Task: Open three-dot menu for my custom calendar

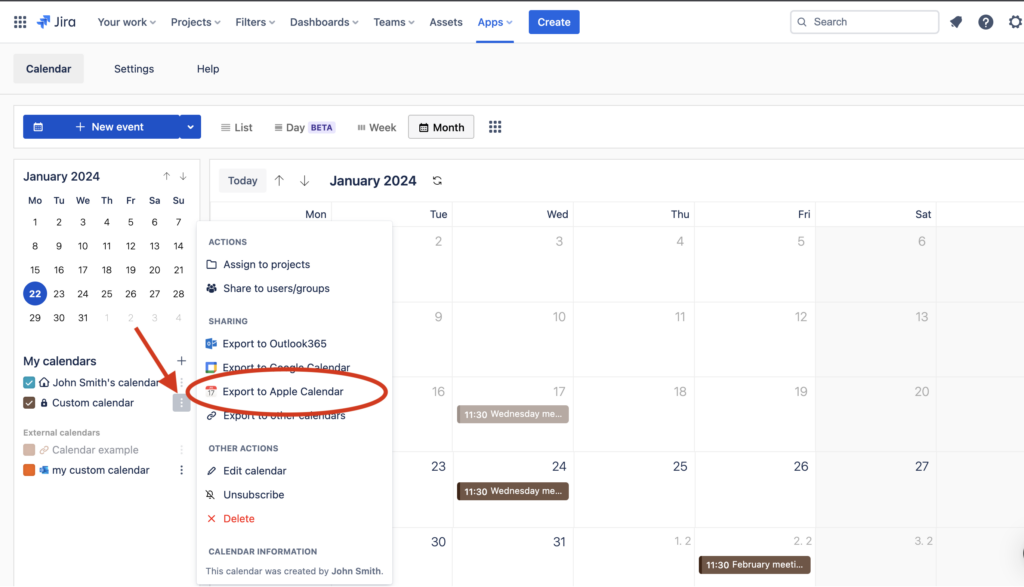Action: point(181,470)
